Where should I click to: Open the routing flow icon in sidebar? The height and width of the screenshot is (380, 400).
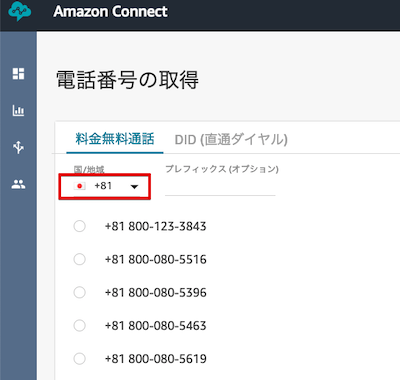pos(18,147)
